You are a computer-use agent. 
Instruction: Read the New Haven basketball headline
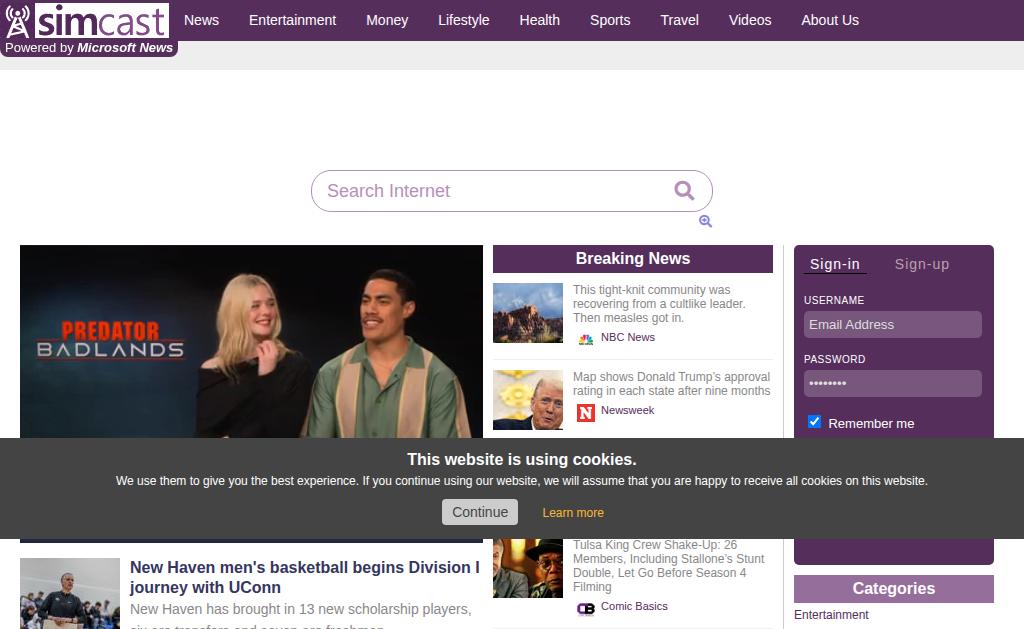304,577
